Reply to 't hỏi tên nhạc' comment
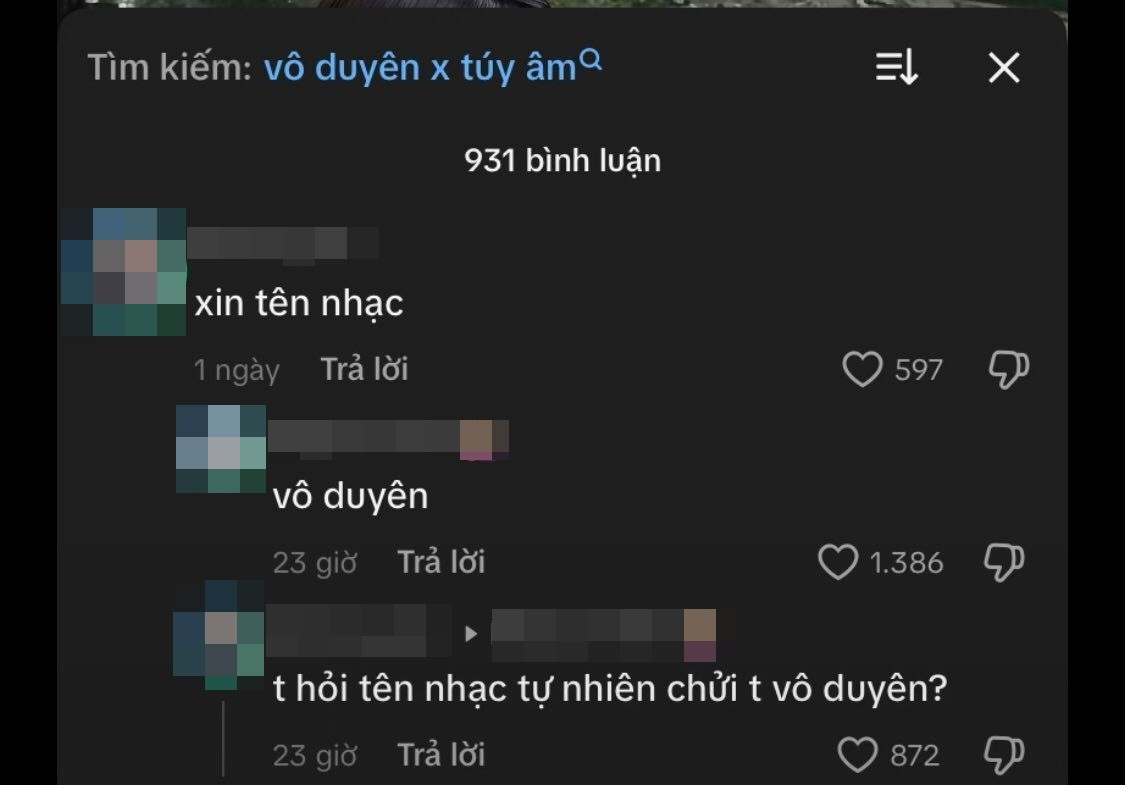Image resolution: width=1125 pixels, height=785 pixels. [x=441, y=755]
